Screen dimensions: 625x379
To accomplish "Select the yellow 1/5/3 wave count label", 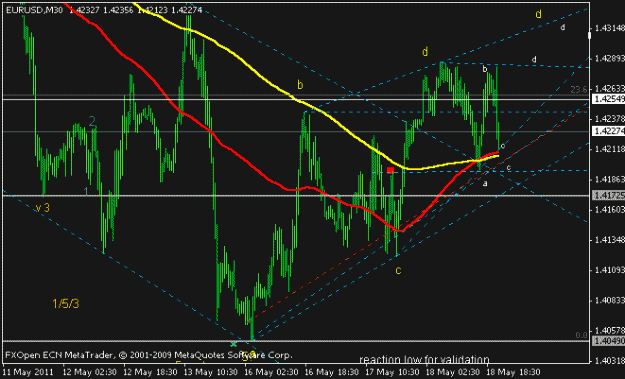I will tap(66, 304).
